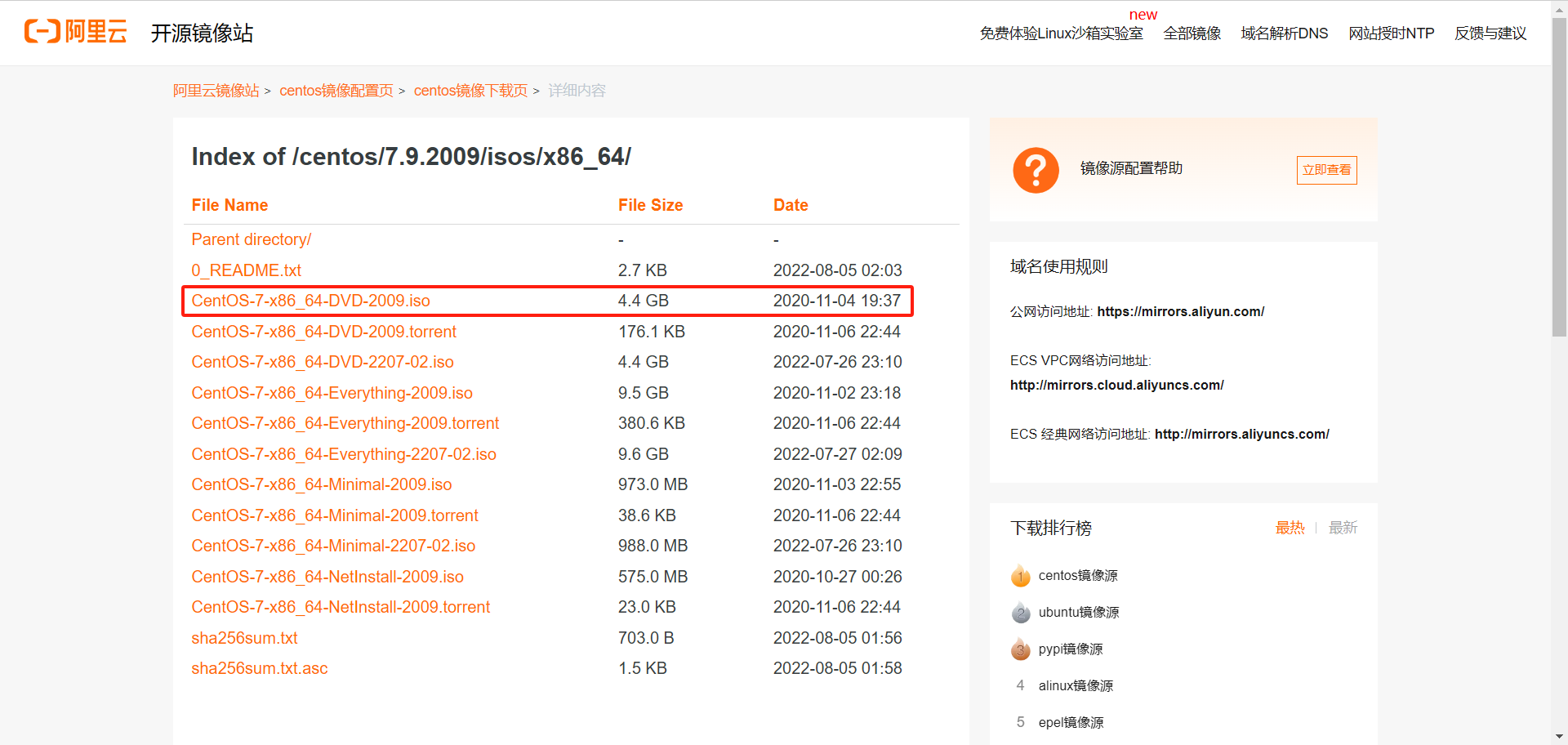Open alinux镜像源 in download ranking
The image size is (1568, 745).
pyautogui.click(x=1076, y=686)
